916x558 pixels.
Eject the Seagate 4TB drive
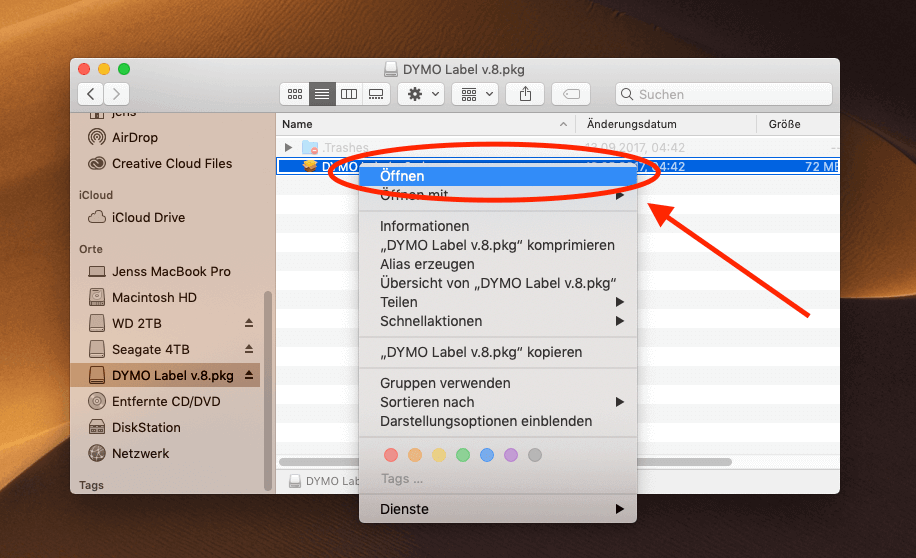249,349
